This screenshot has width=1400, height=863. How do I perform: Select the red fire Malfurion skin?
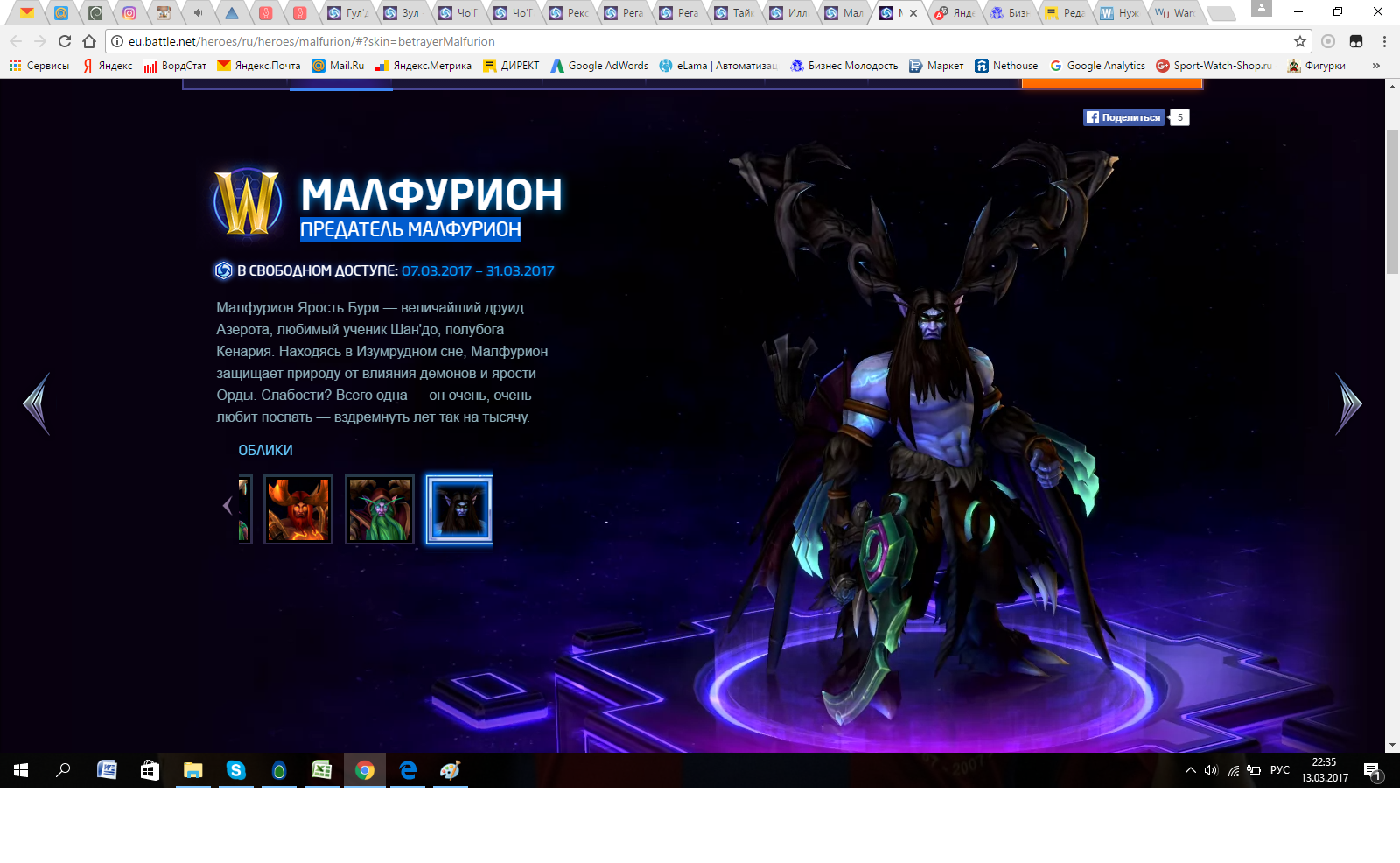coord(298,509)
